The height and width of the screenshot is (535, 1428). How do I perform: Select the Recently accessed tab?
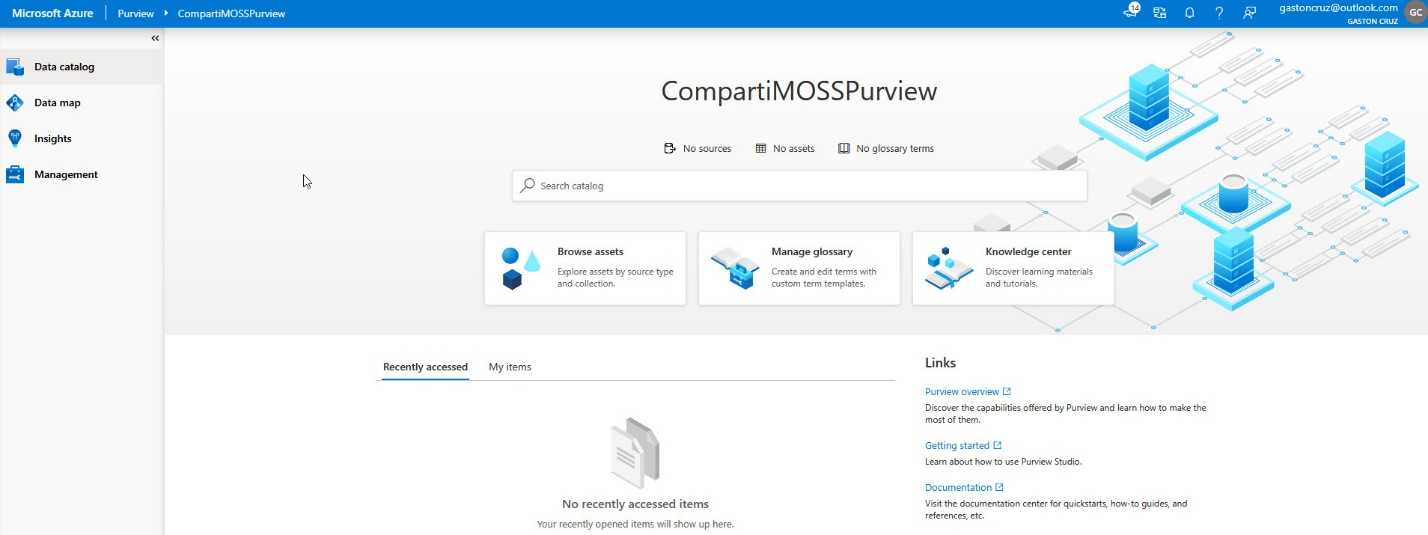coord(425,367)
